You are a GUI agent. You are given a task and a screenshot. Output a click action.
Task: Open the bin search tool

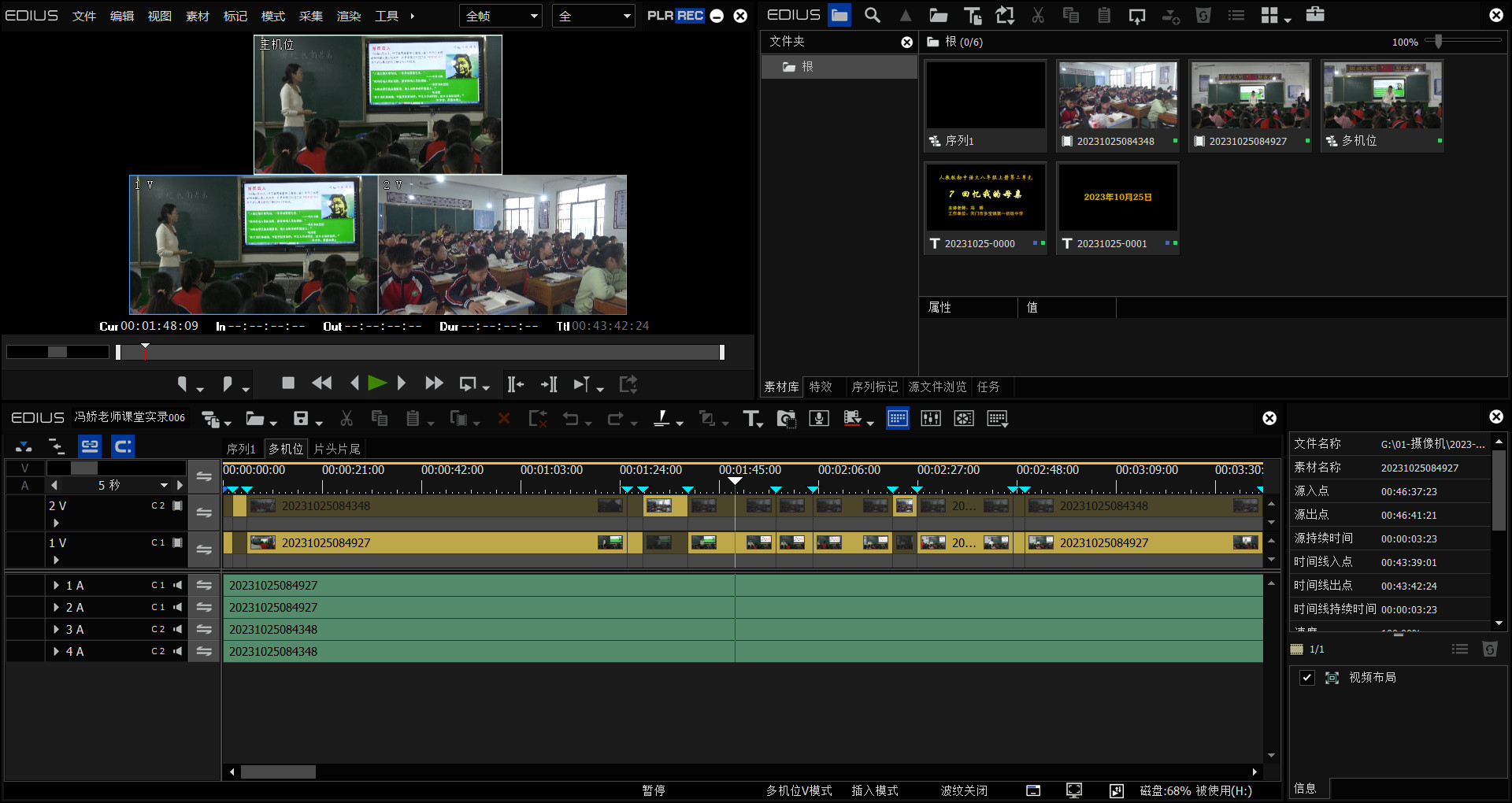872,15
